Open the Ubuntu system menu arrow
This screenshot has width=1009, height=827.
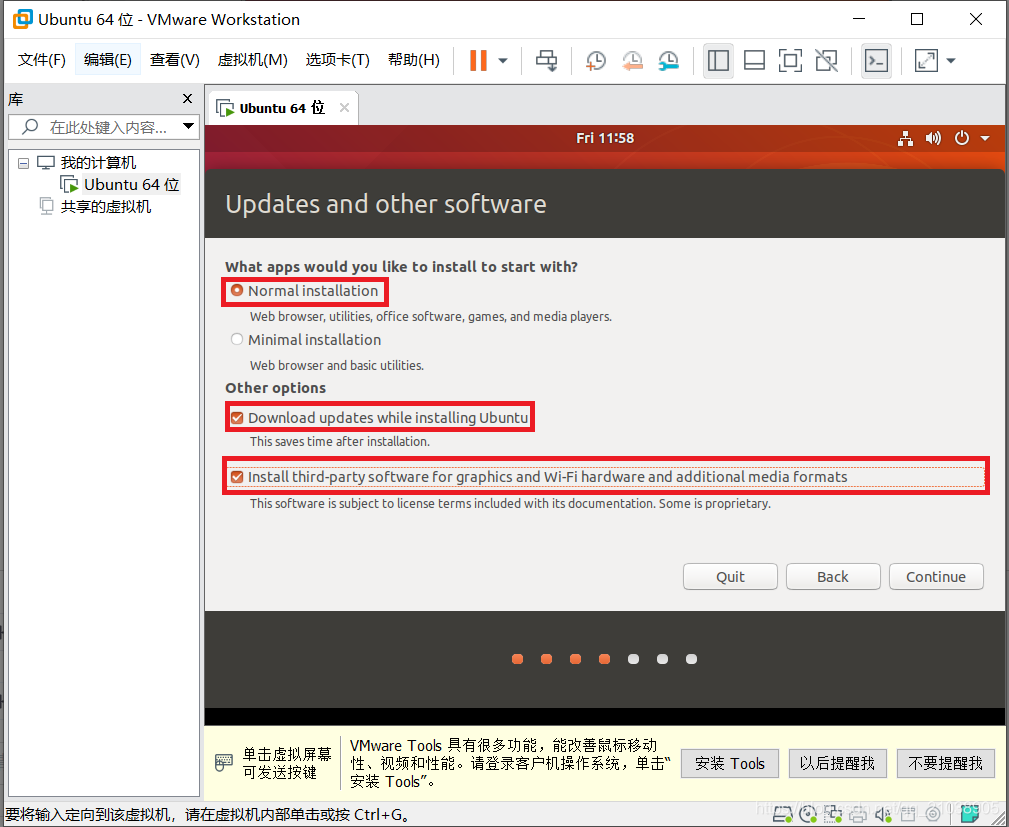pos(985,138)
